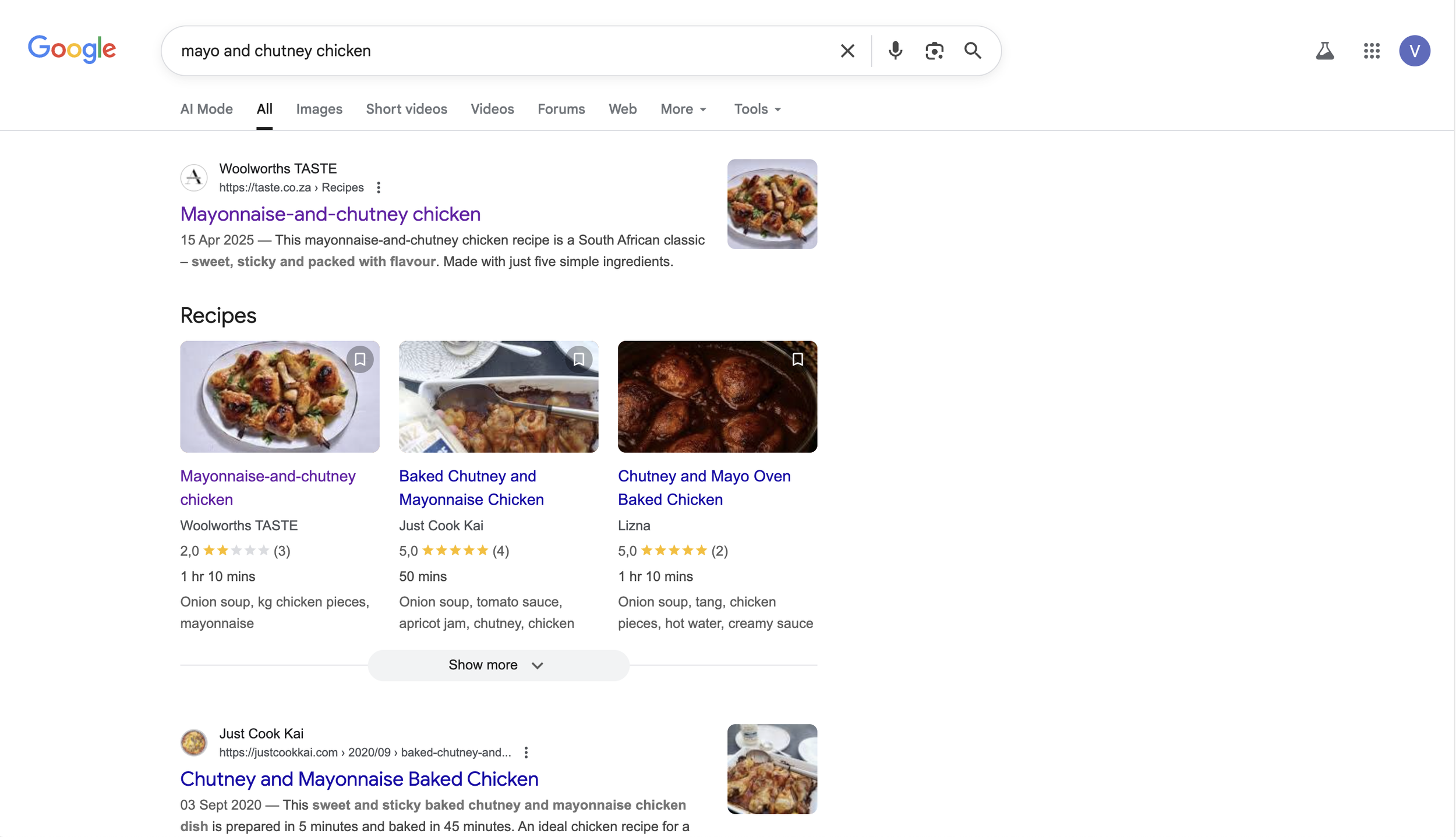The image size is (1456, 837).
Task: Open Search by image camera icon
Action: click(x=934, y=51)
